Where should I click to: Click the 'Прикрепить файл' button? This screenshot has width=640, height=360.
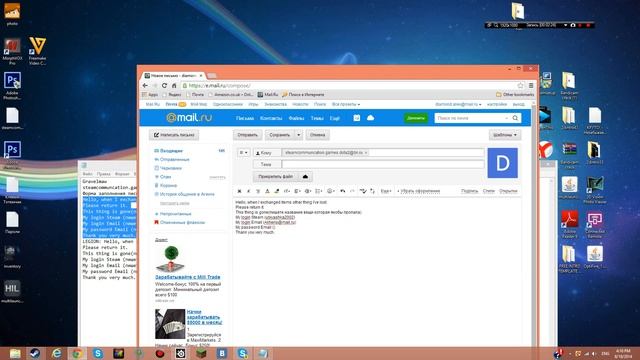tap(276, 177)
